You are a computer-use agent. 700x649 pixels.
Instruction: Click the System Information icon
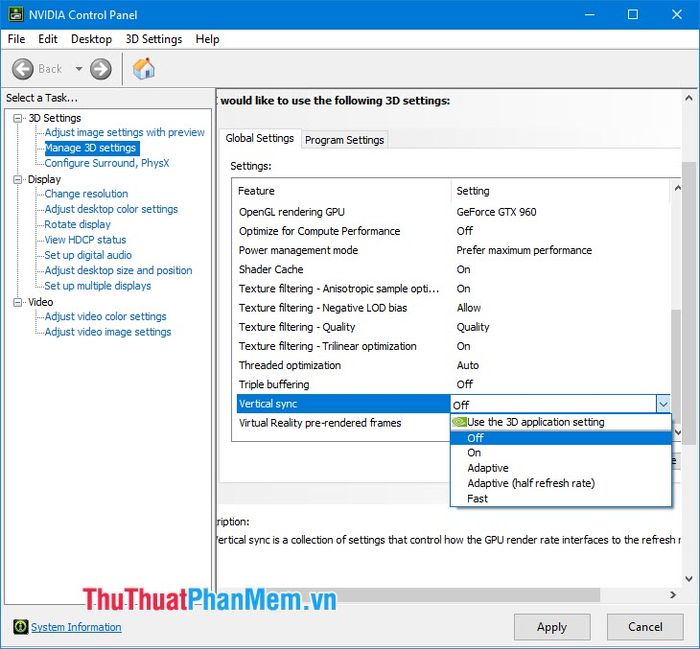(x=20, y=627)
